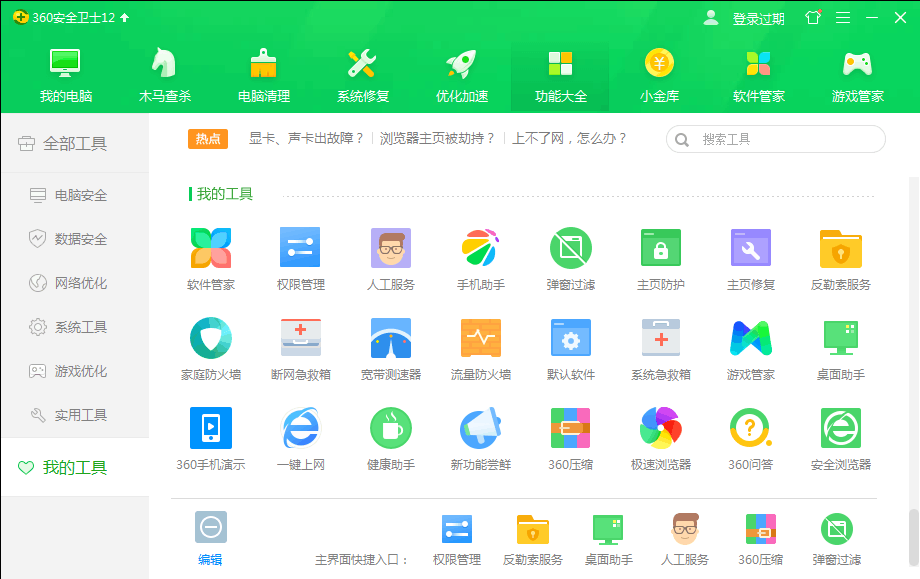Viewport: 920px width, 579px height.
Task: Switch to 电脑清理 tab
Action: [x=264, y=76]
